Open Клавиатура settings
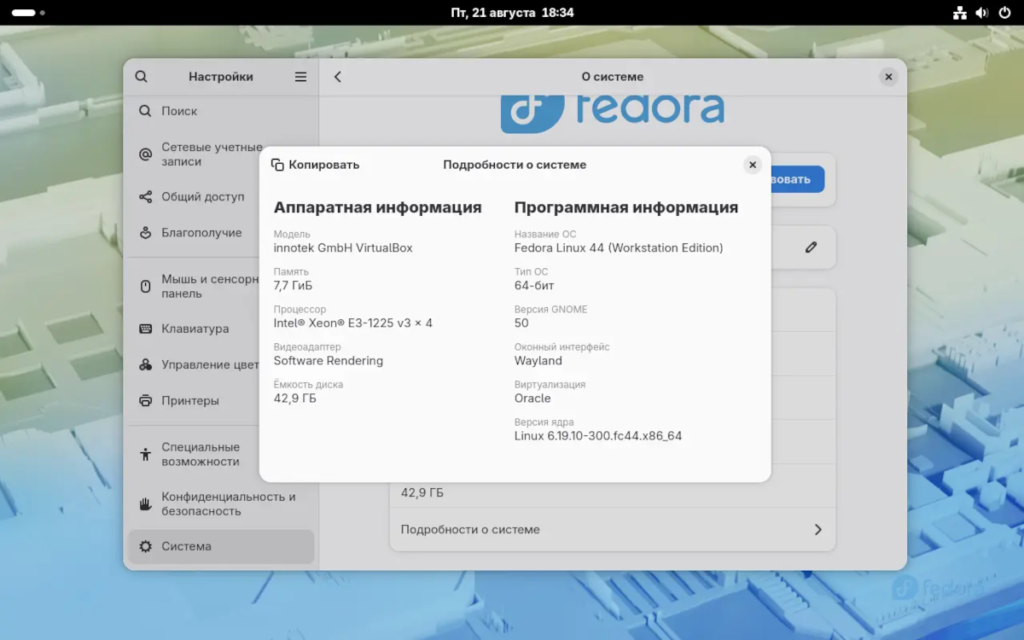The image size is (1024, 640). point(221,328)
